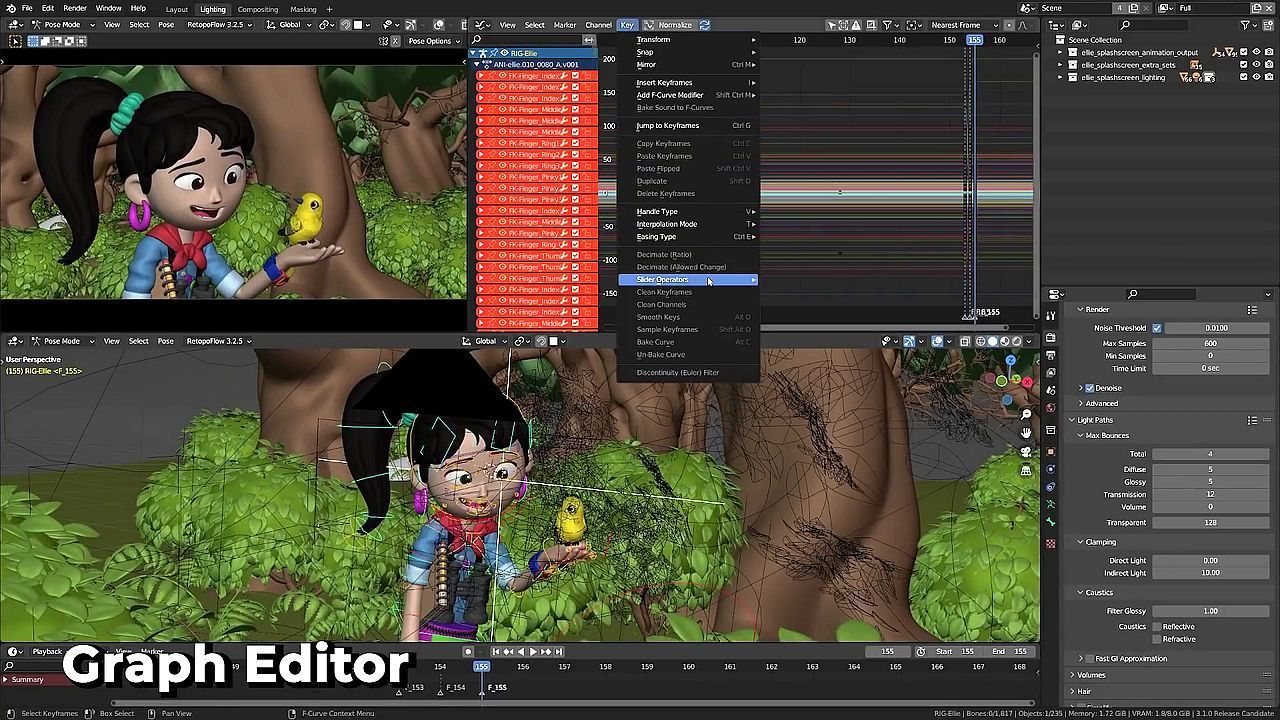
Task: Adjust the Indirect Light value 10.00
Action: tap(1210, 573)
